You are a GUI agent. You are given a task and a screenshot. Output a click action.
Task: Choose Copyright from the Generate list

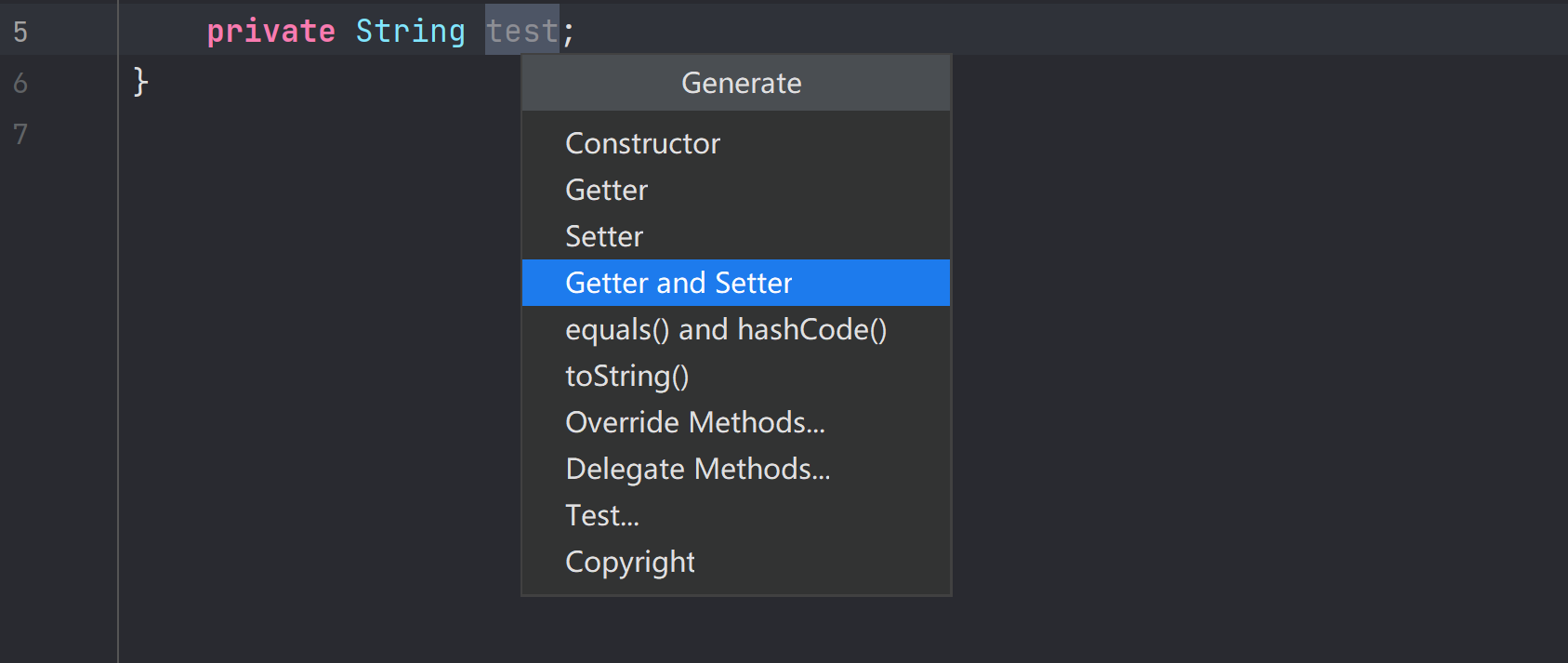[x=629, y=562]
